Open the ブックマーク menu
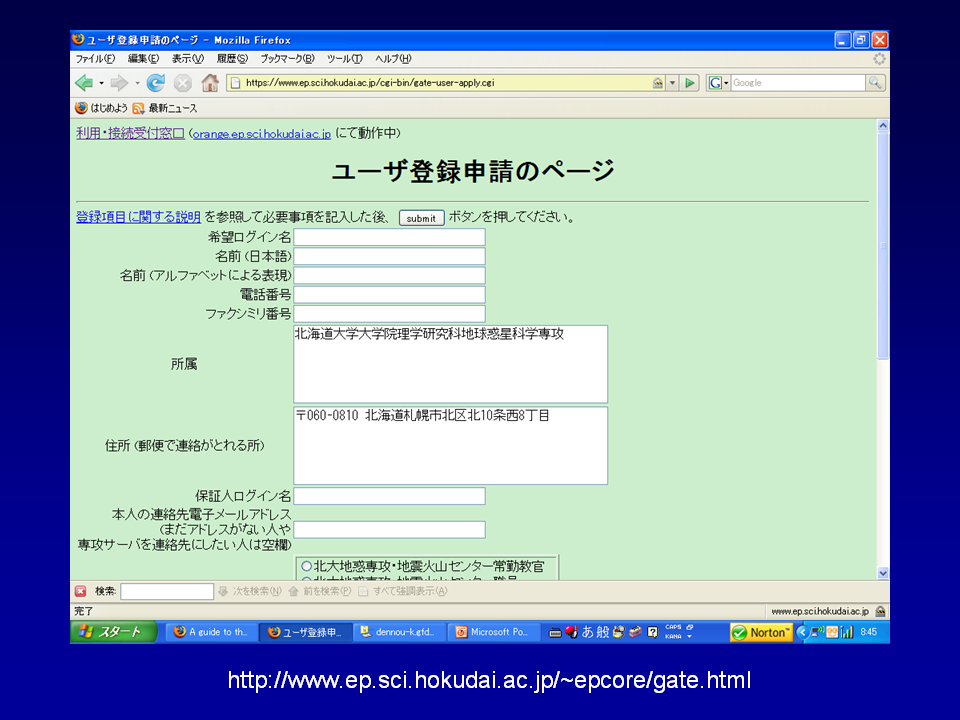Viewport: 960px width, 720px height. [287, 59]
